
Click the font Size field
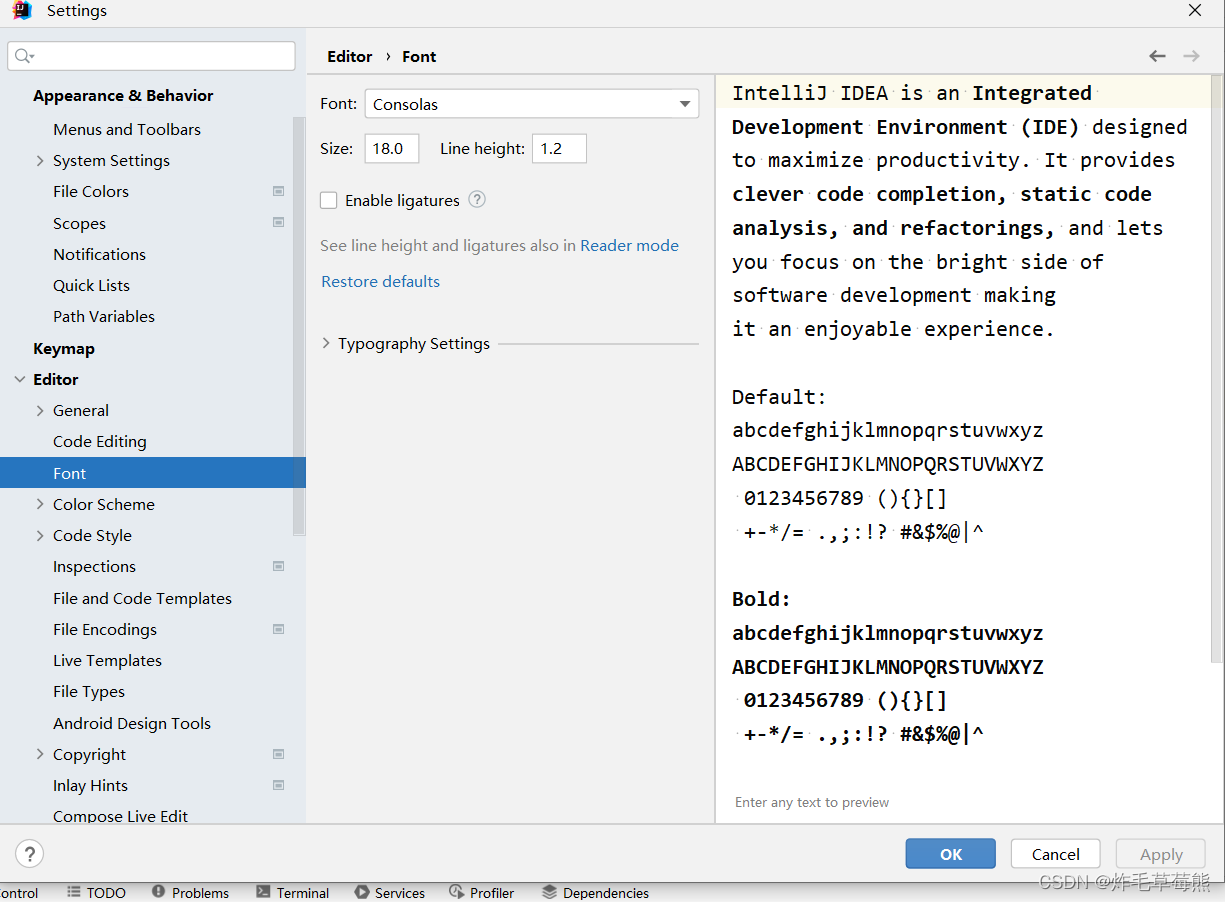[x=392, y=148]
